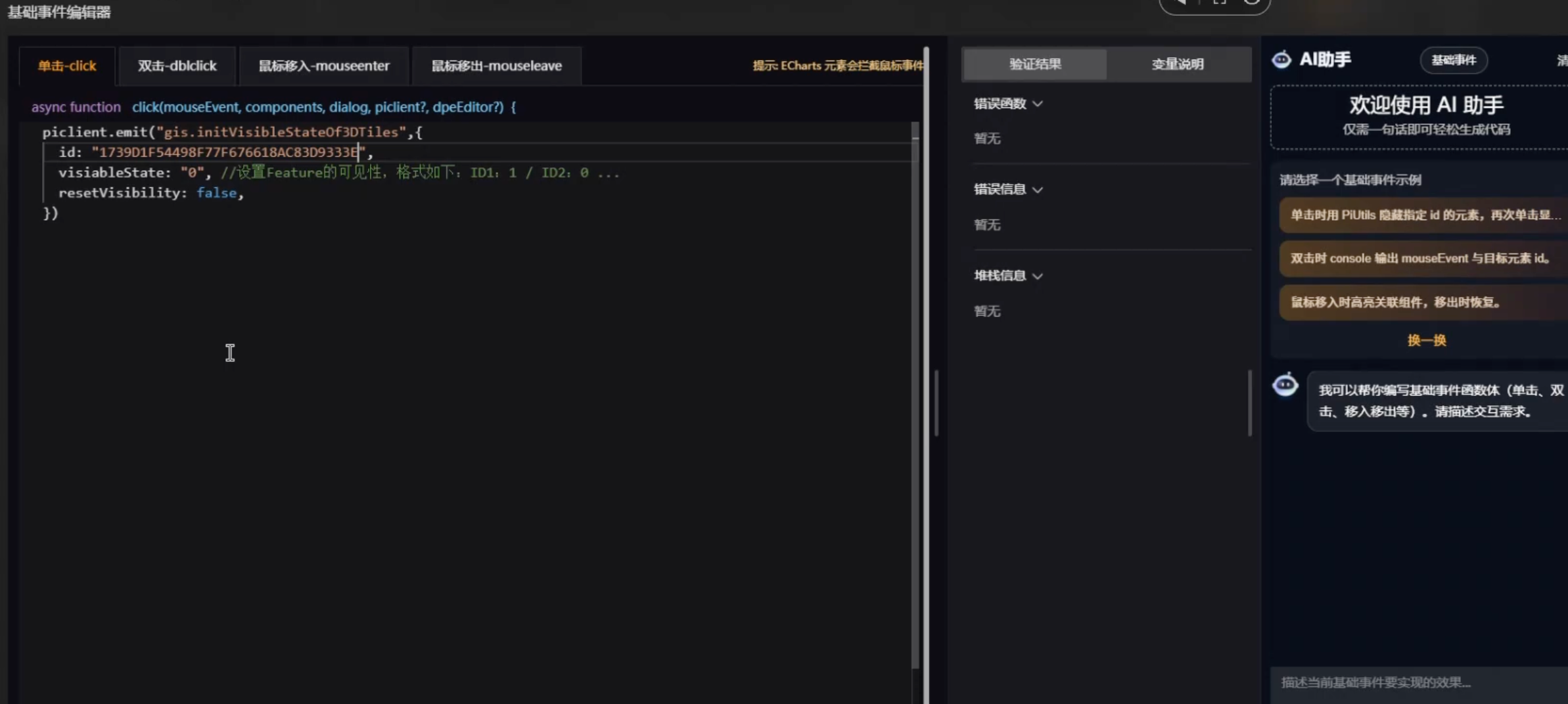Select the 鼠标移入-mouseenter tab
This screenshot has height=704, width=1568.
[x=323, y=66]
